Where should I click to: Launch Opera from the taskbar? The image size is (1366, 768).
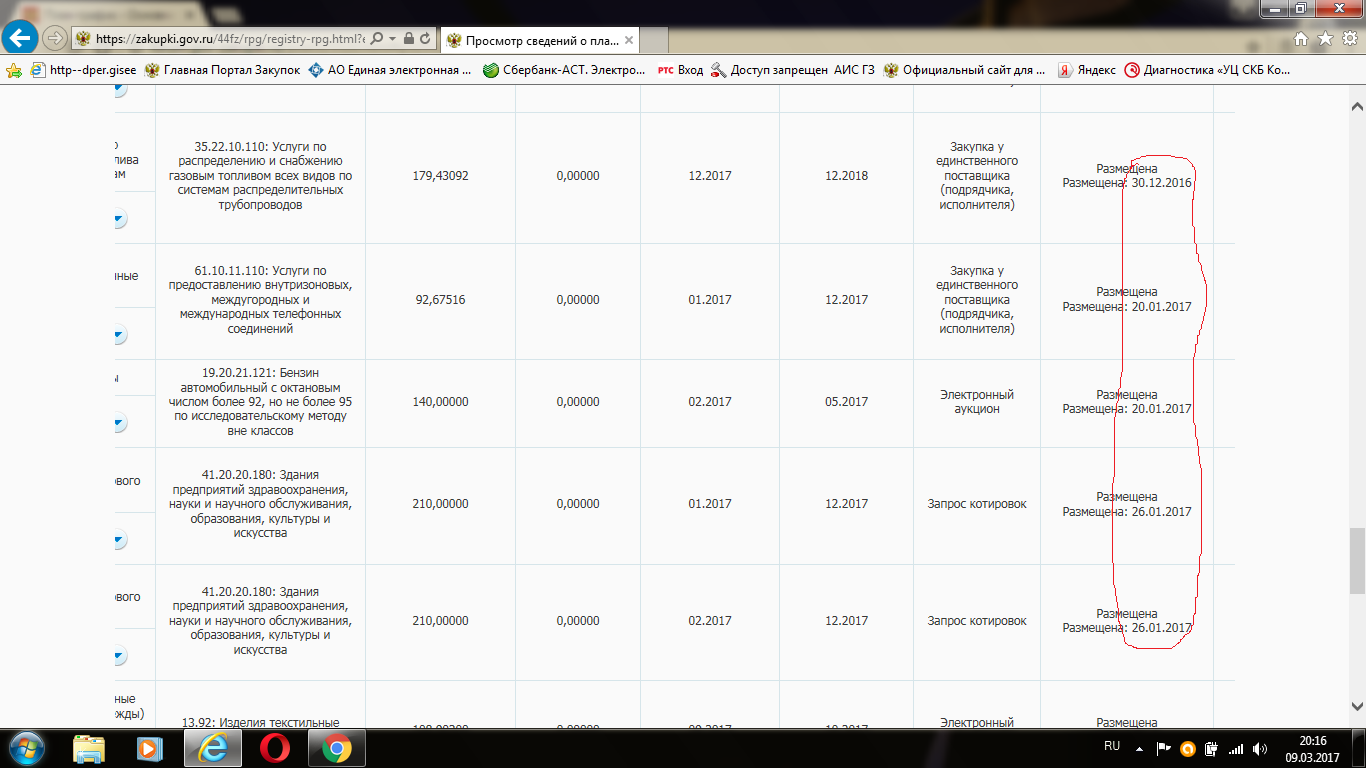[x=274, y=748]
